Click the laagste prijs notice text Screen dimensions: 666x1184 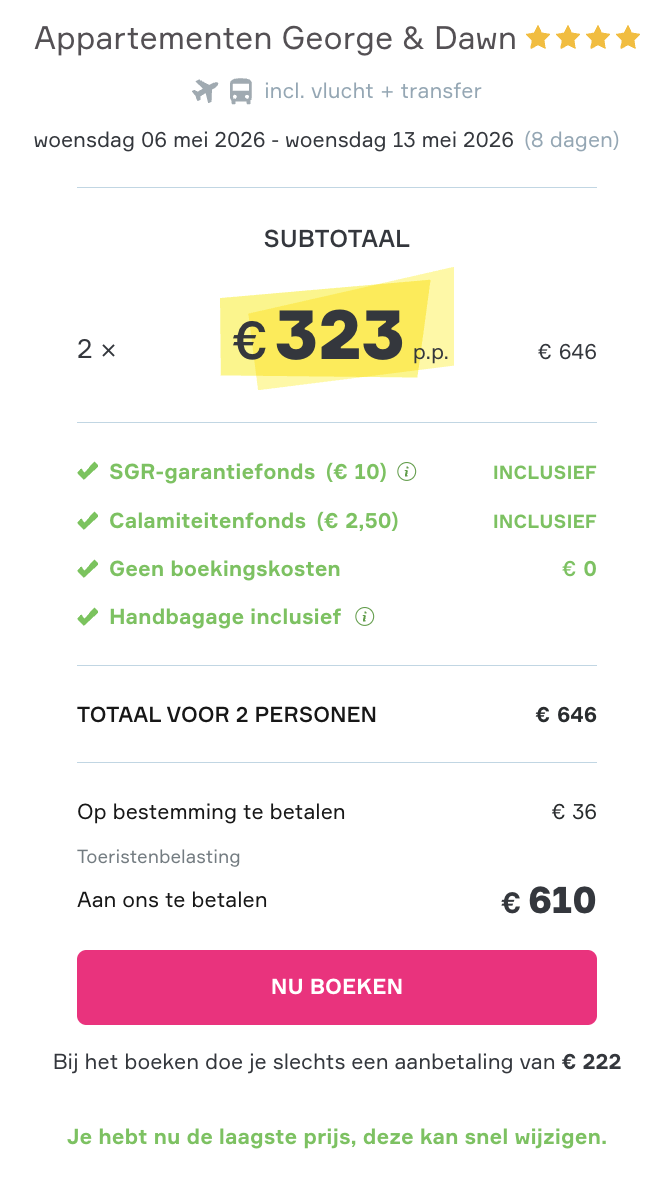[x=336, y=1137]
